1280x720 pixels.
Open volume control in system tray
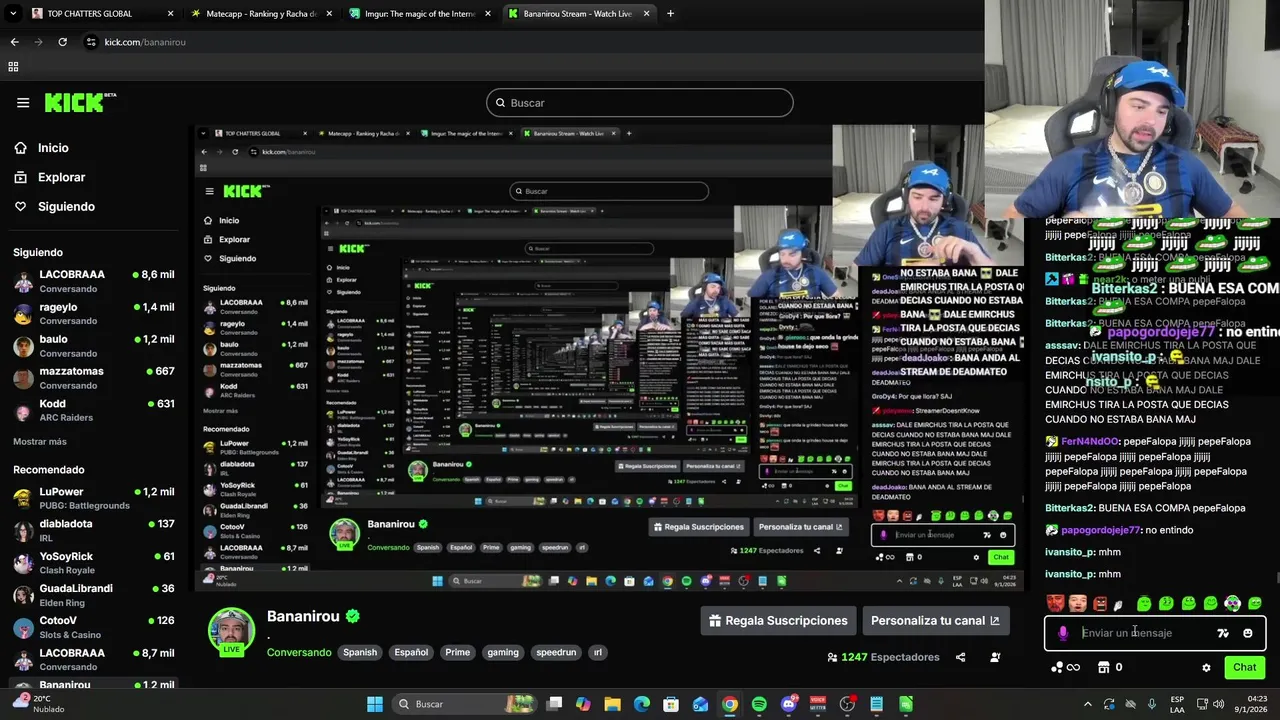(x=1219, y=704)
